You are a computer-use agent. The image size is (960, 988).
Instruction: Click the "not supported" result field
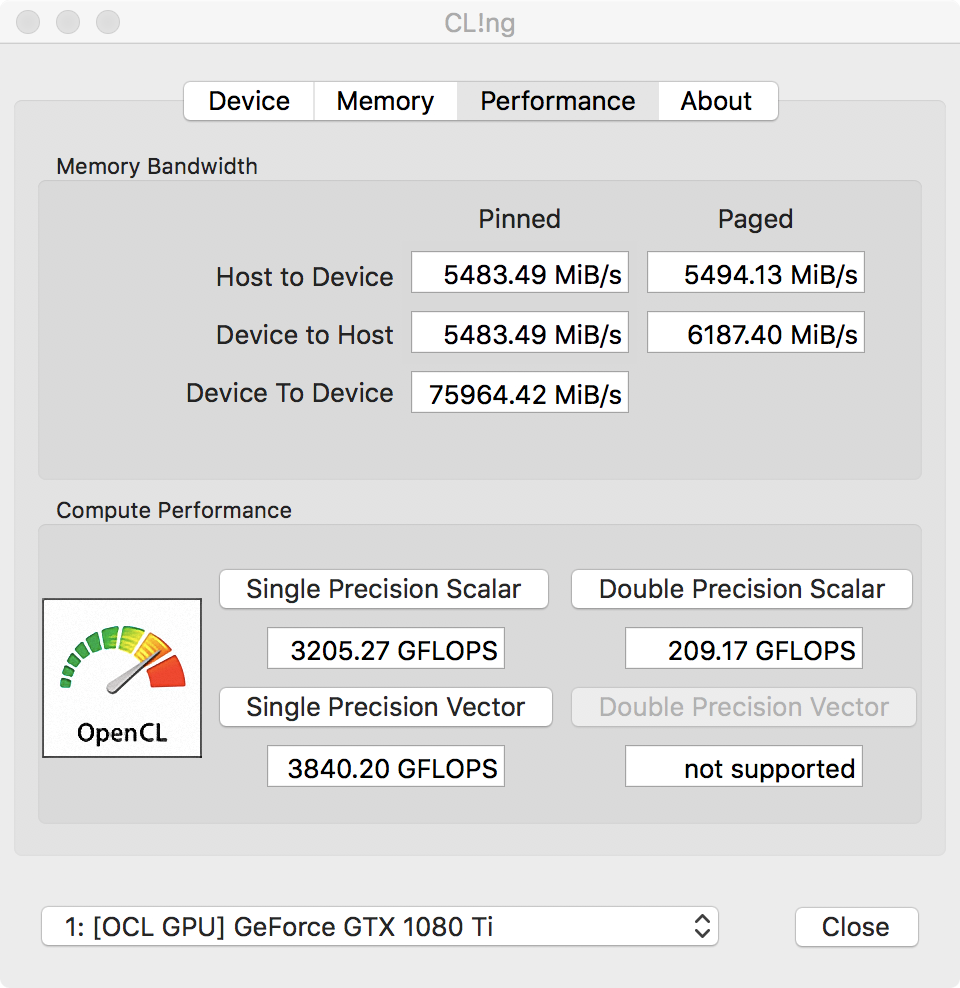[x=744, y=767]
